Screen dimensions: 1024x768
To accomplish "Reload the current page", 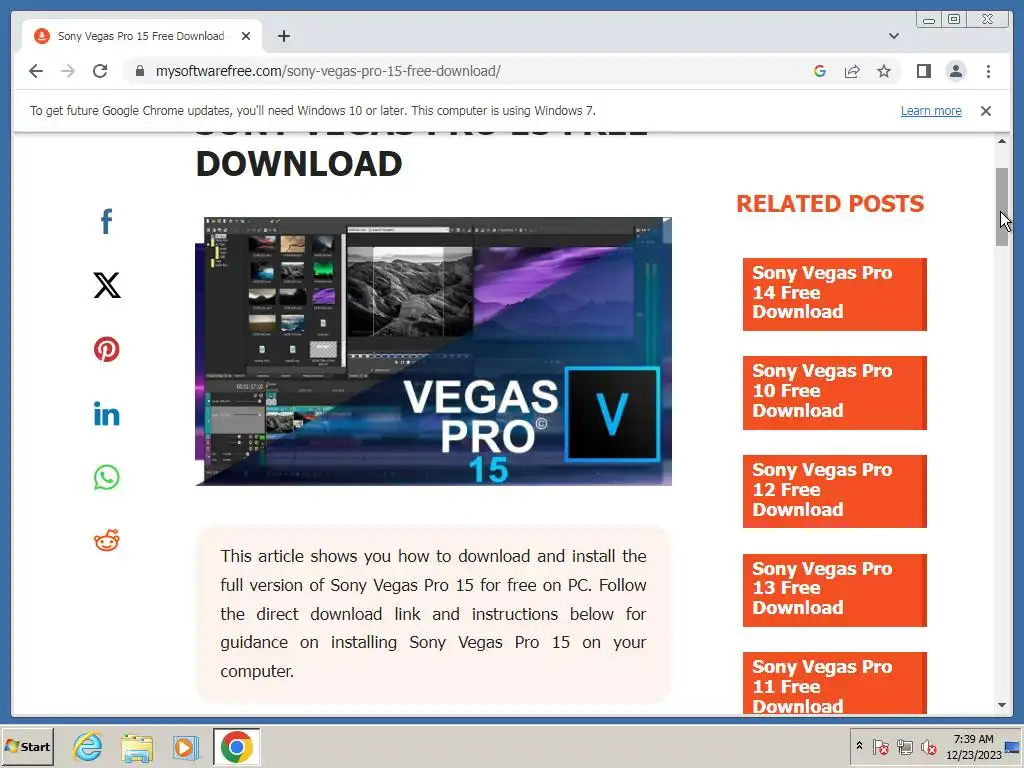I will click(x=100, y=71).
